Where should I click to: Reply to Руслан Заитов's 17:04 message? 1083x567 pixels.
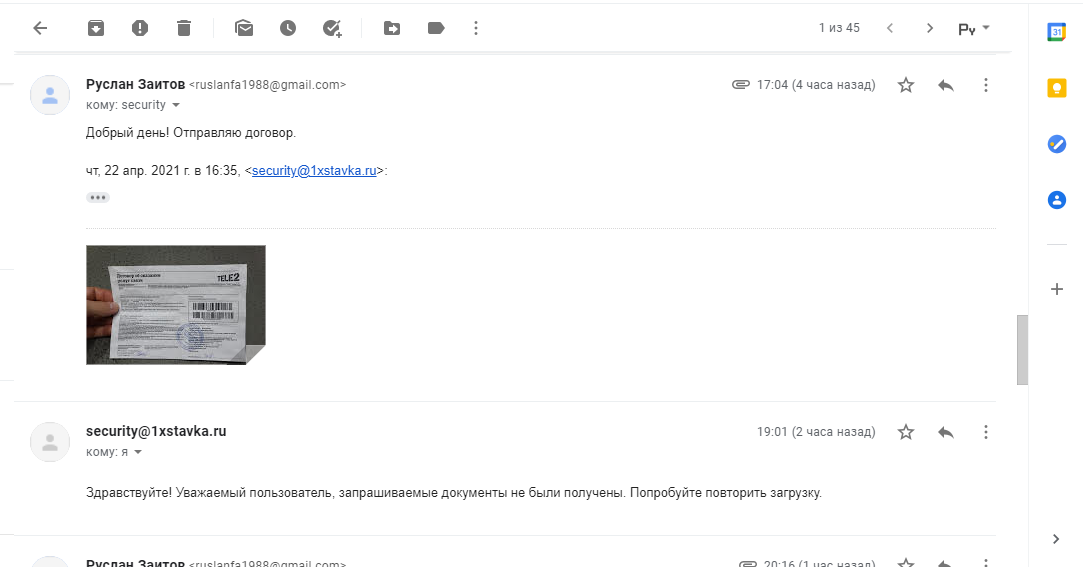pos(946,85)
